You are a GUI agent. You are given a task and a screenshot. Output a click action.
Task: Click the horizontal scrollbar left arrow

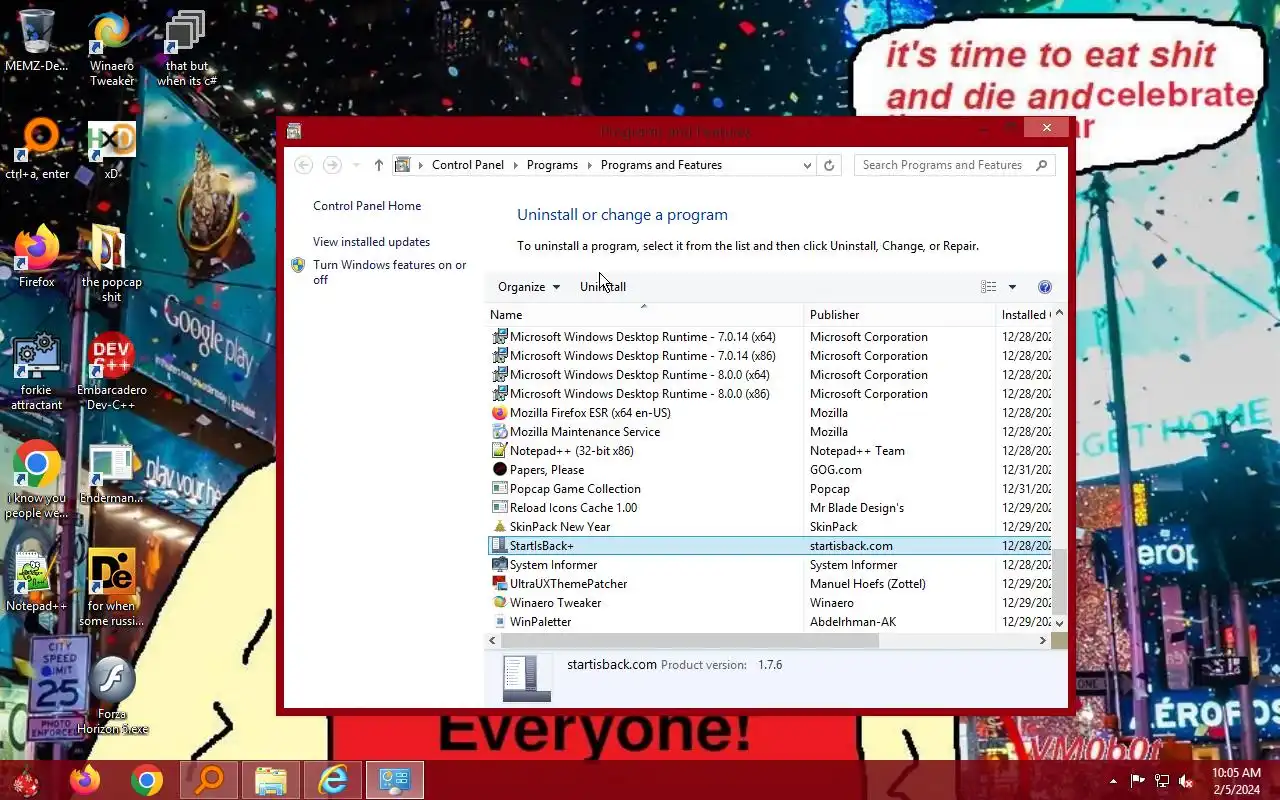(493, 641)
